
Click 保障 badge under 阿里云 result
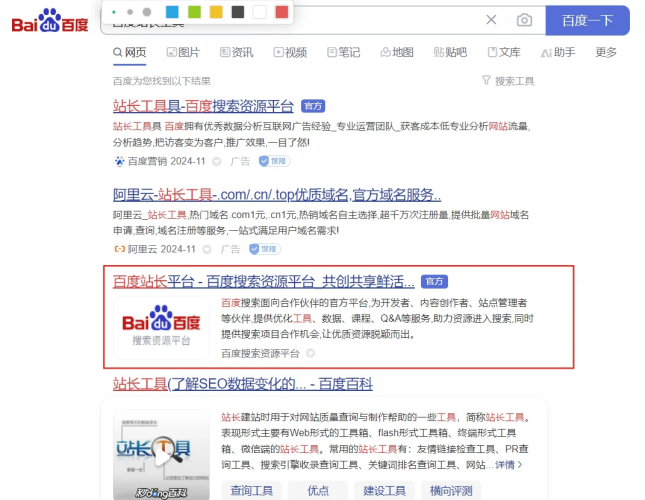pyautogui.click(x=264, y=249)
